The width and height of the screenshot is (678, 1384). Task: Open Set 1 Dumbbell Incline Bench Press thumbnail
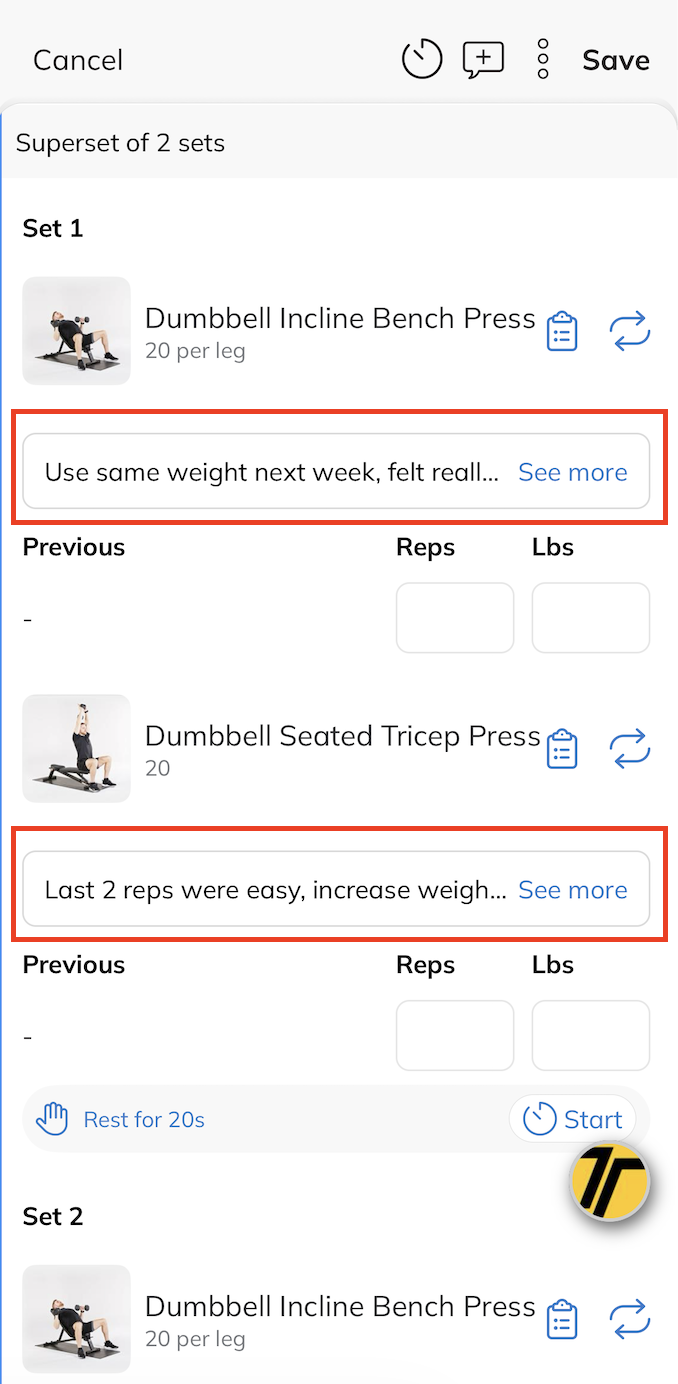(77, 331)
